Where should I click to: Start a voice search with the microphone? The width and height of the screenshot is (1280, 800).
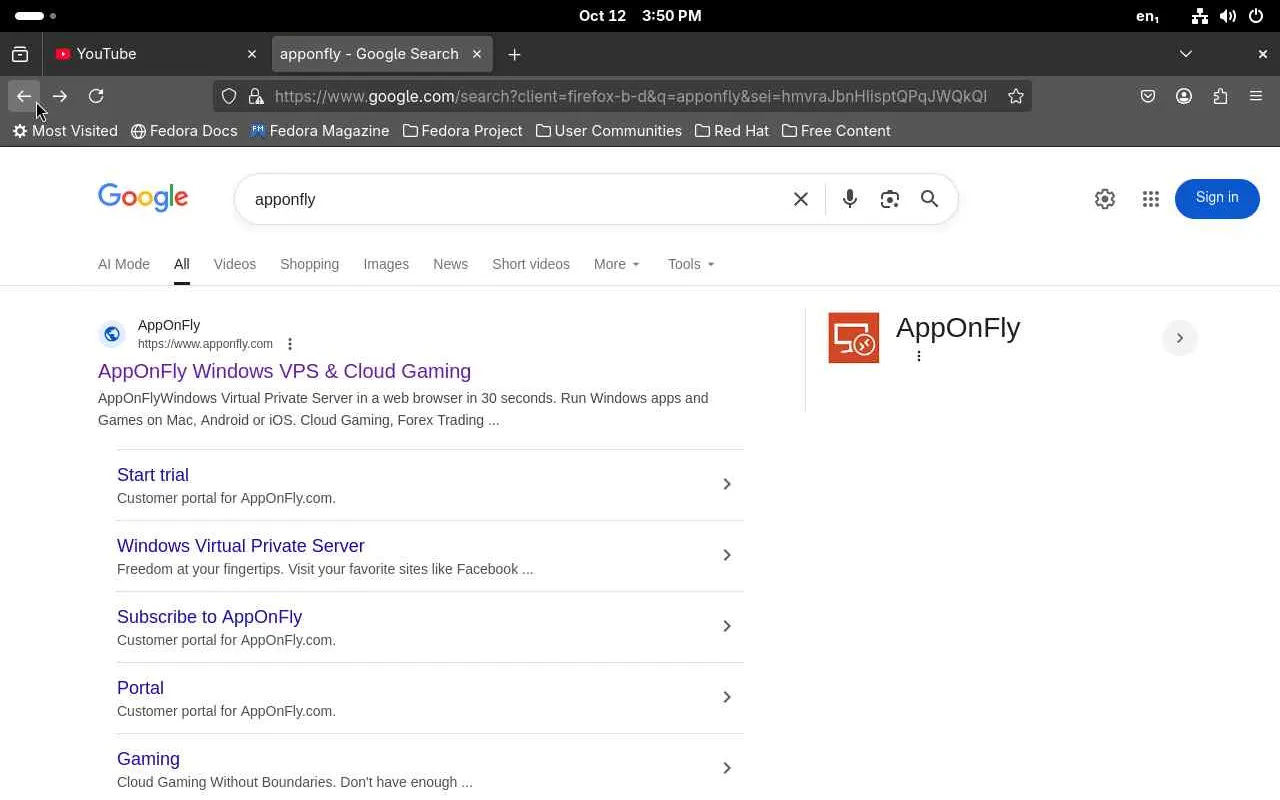850,199
